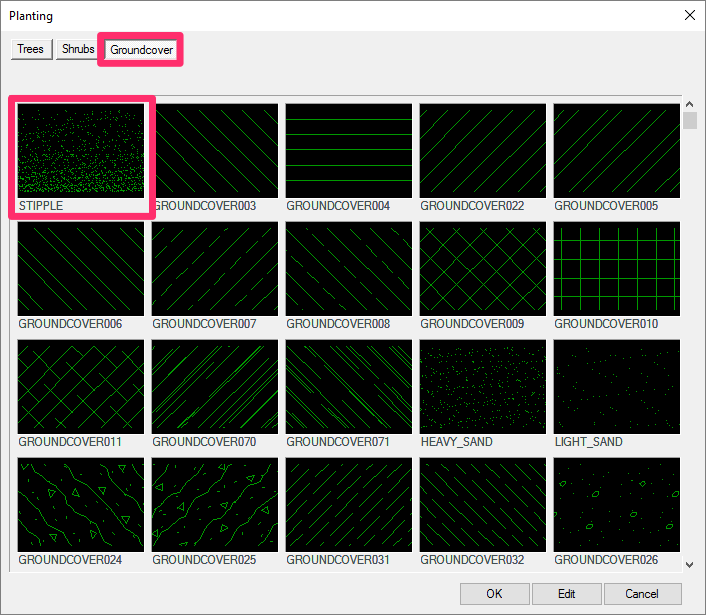Pick the GROUNDCOVER024 wavy triangle pattern
The width and height of the screenshot is (706, 615).
pos(81,505)
